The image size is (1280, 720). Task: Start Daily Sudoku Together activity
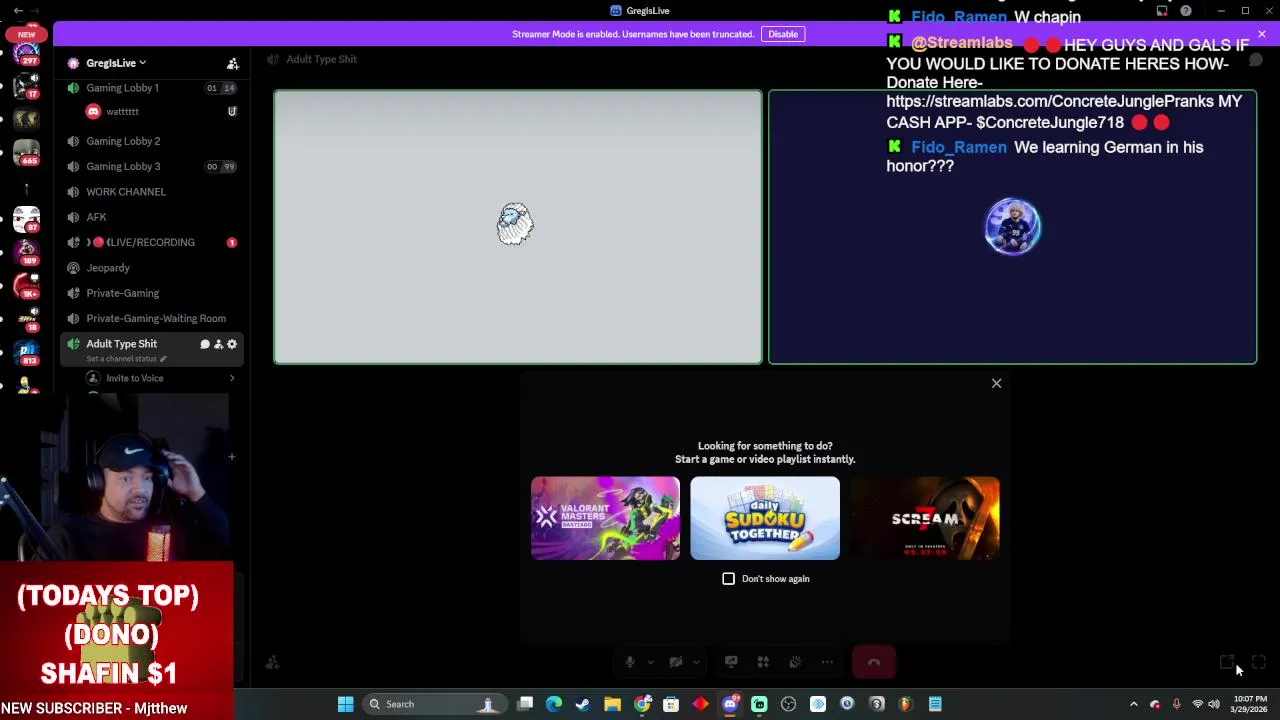tap(765, 518)
